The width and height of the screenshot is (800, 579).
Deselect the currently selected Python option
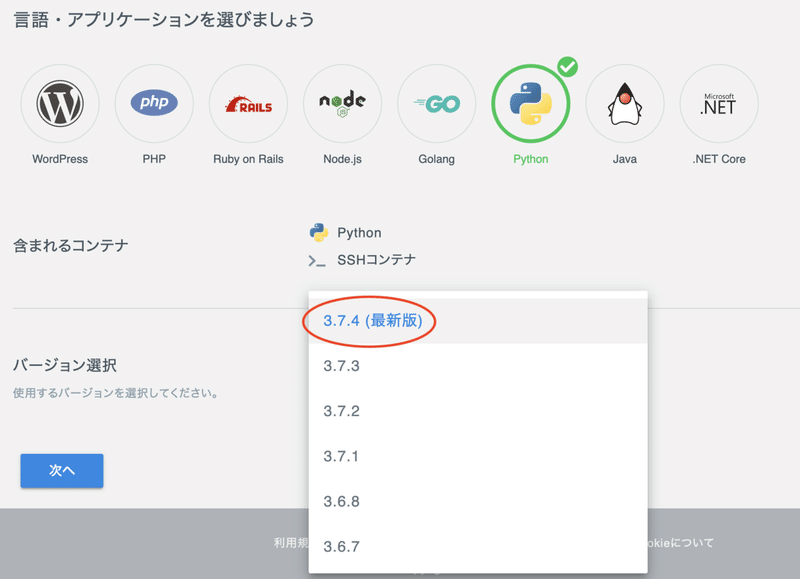530,103
